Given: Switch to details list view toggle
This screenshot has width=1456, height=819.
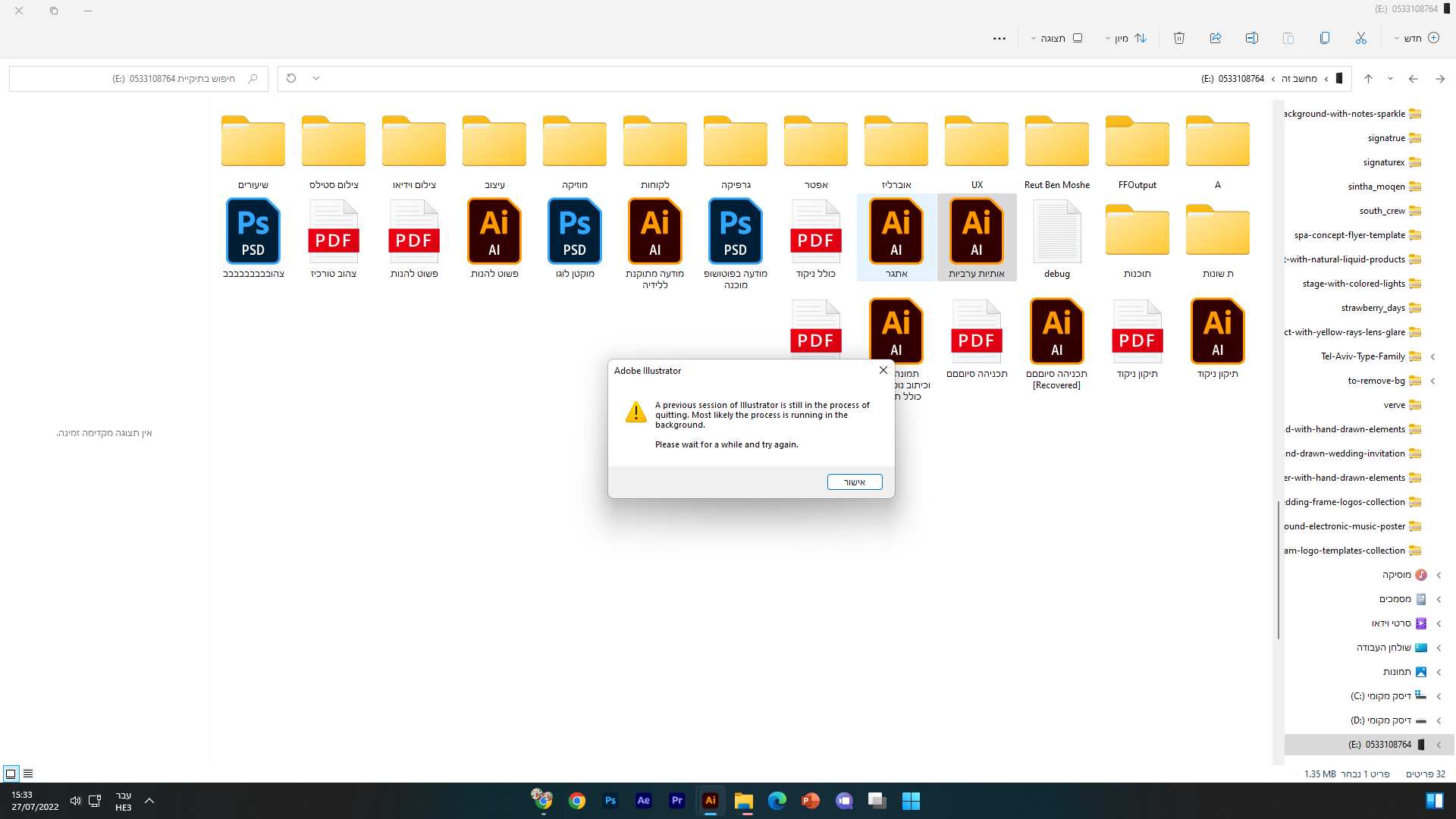Looking at the screenshot, I should pos(28,773).
